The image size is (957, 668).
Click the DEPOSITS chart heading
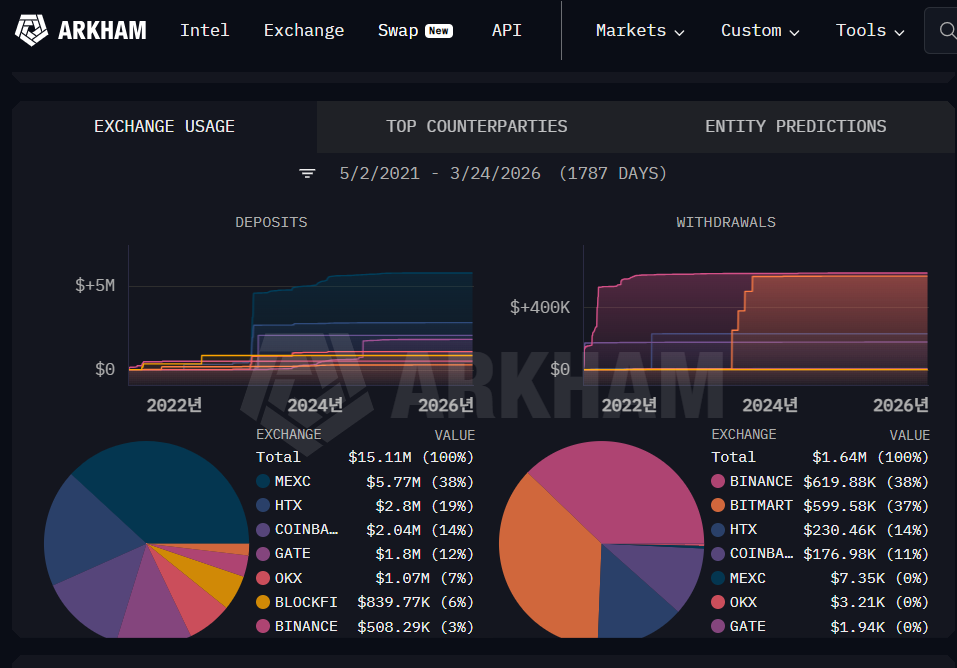pyautogui.click(x=272, y=222)
